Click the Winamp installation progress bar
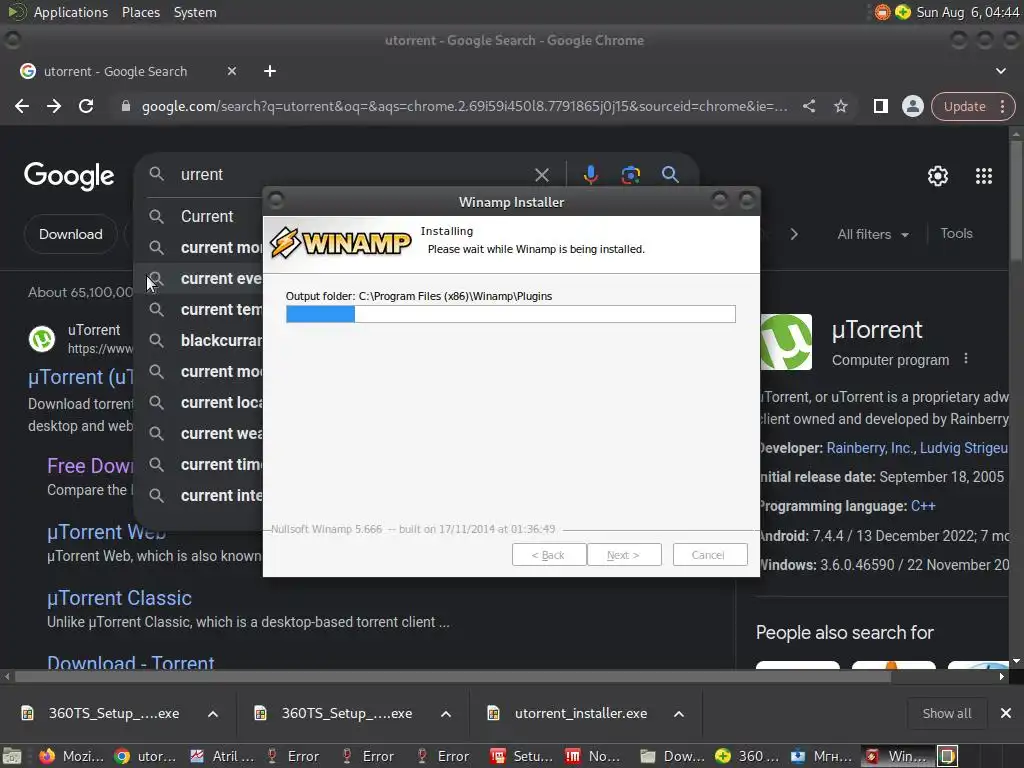The image size is (1024, 768). click(x=511, y=314)
